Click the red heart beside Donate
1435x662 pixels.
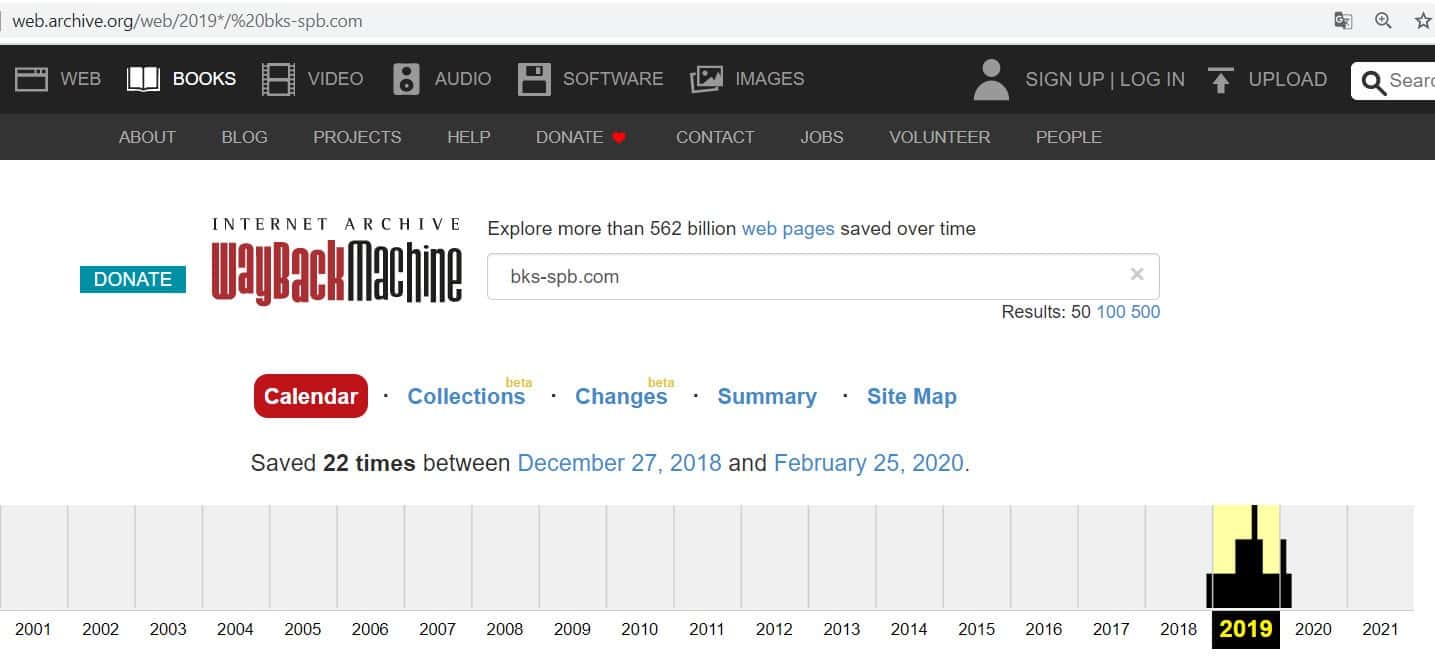619,138
